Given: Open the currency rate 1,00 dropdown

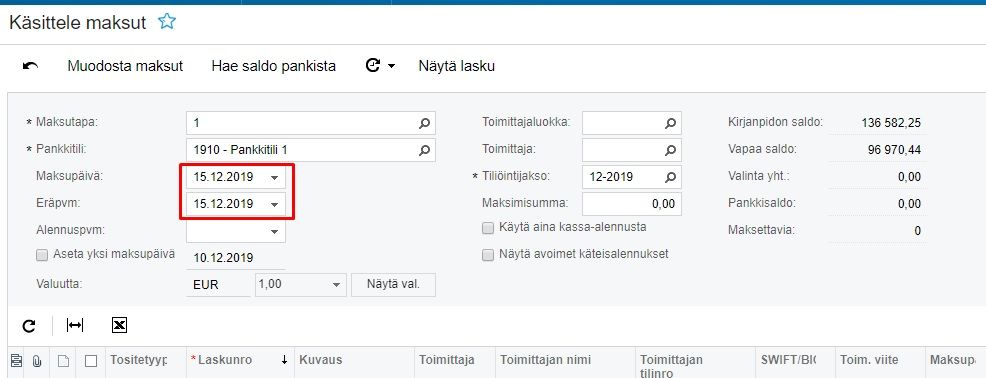Looking at the screenshot, I should pyautogui.click(x=336, y=284).
